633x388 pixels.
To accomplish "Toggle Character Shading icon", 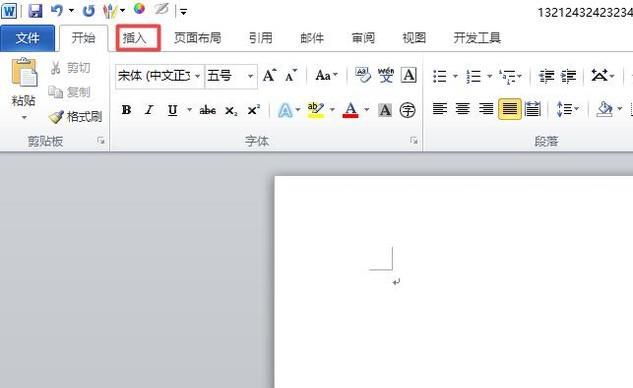I will click(x=385, y=110).
